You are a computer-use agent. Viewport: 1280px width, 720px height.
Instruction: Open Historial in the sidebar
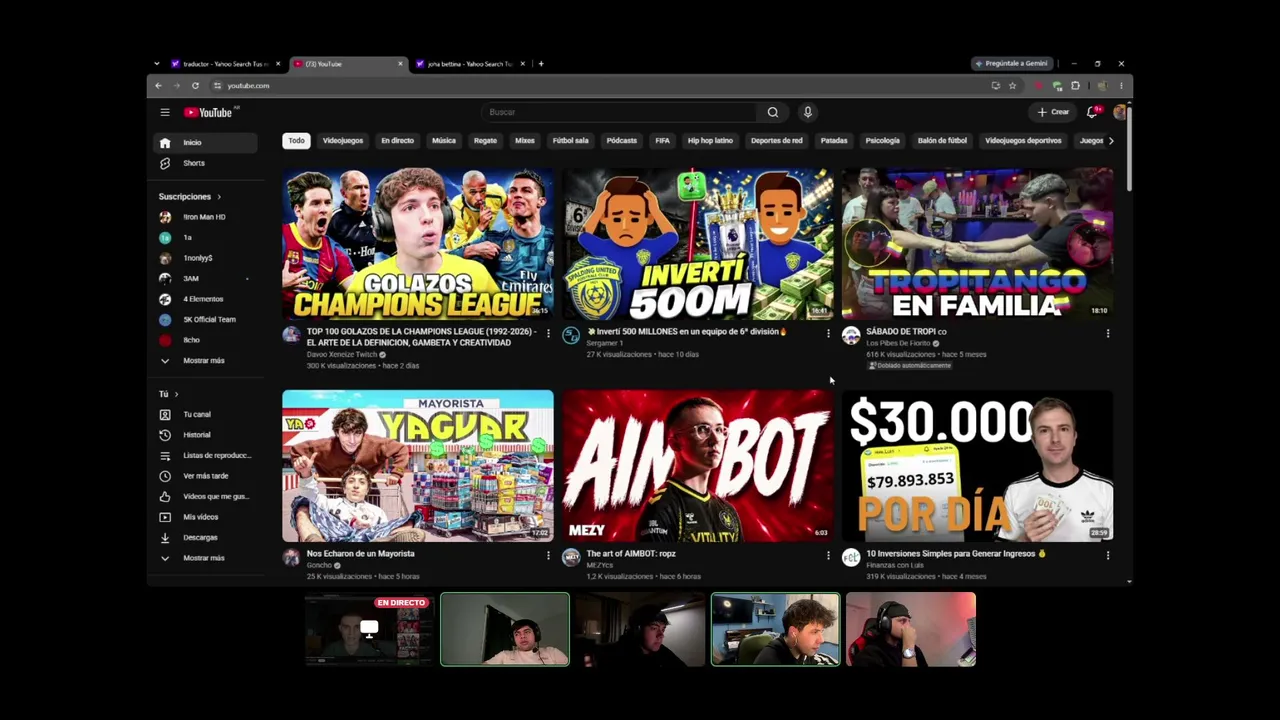pyautogui.click(x=203, y=435)
